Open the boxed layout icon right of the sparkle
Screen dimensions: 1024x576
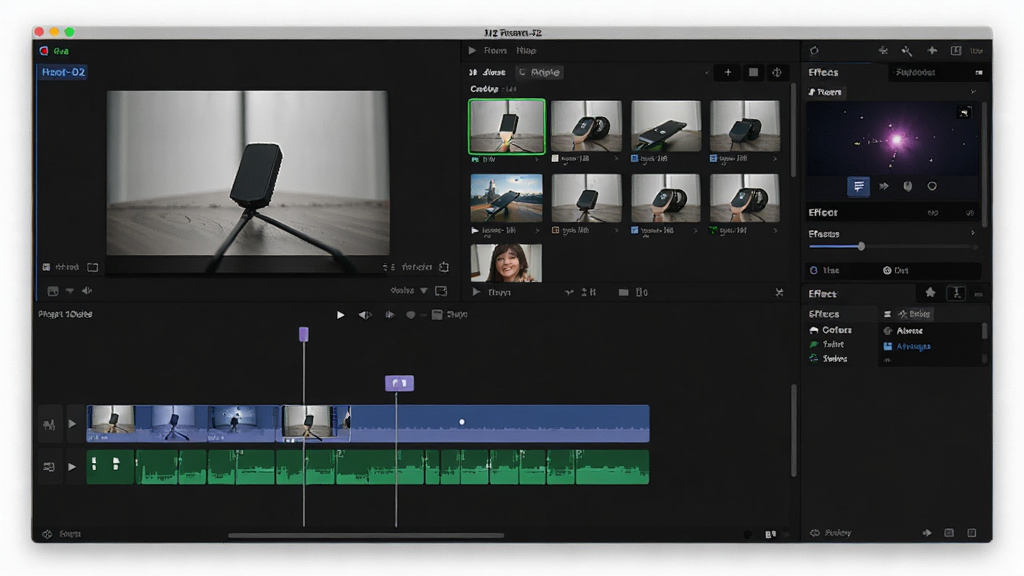tap(955, 50)
